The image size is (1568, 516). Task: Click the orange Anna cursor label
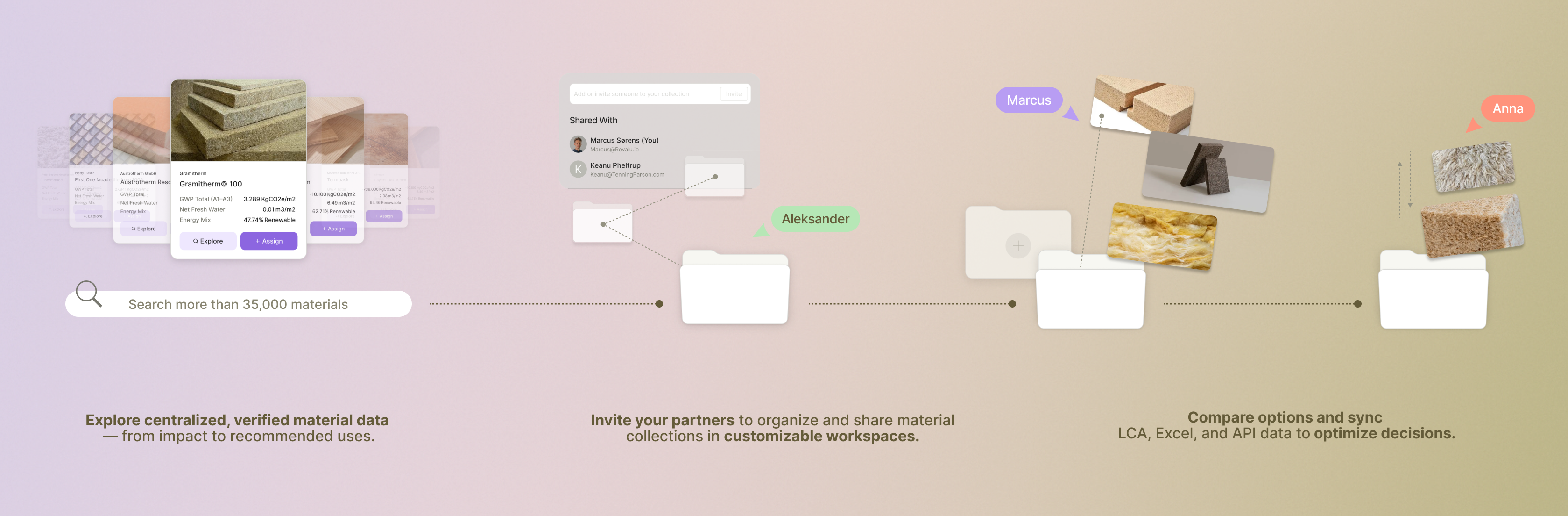point(1507,108)
